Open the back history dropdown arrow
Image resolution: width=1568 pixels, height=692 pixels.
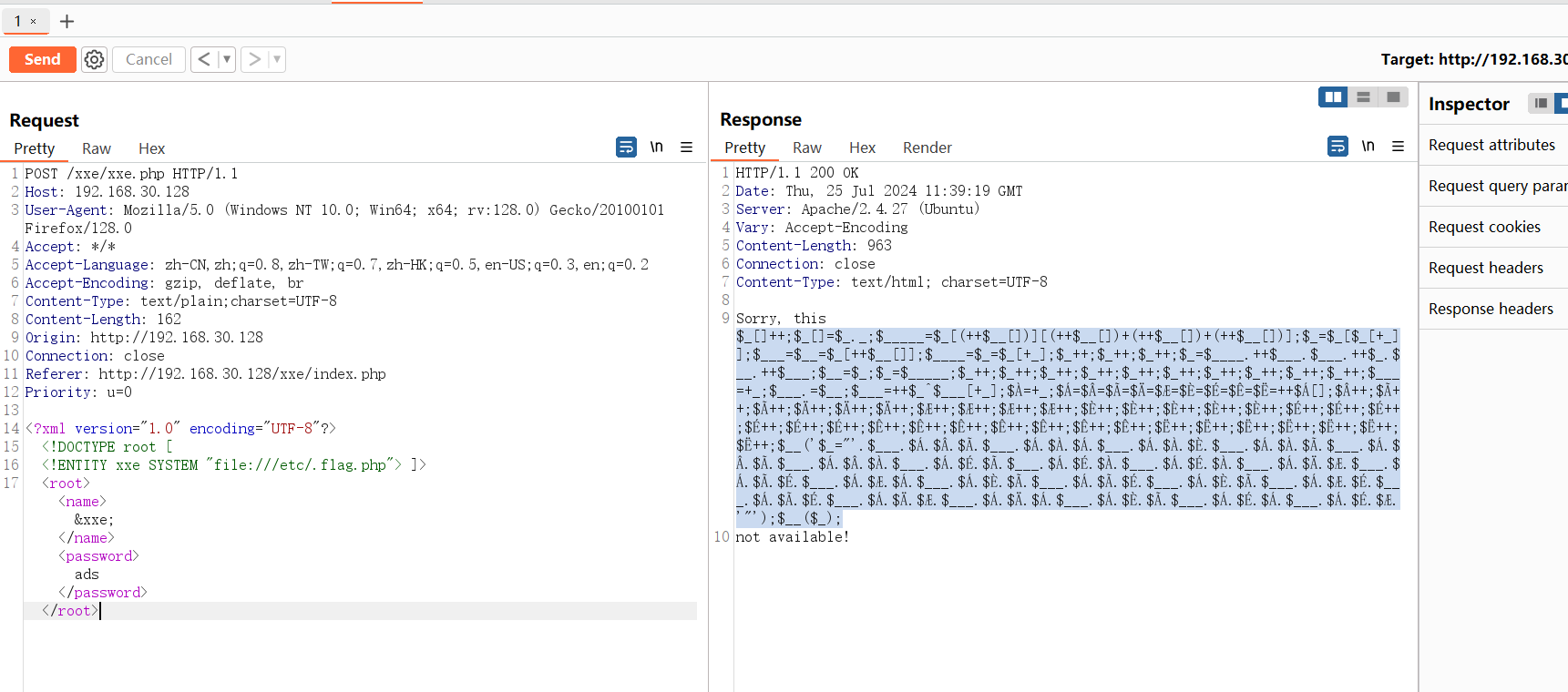click(x=227, y=59)
